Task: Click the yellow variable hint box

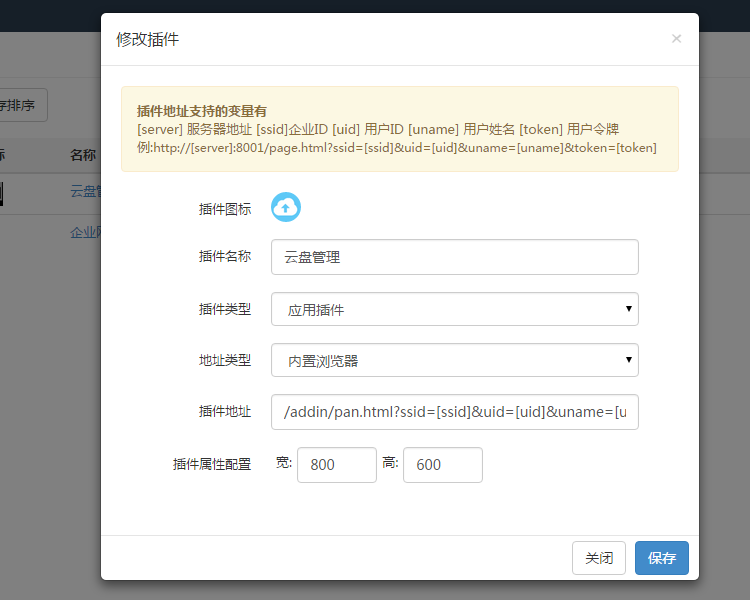Action: point(399,129)
